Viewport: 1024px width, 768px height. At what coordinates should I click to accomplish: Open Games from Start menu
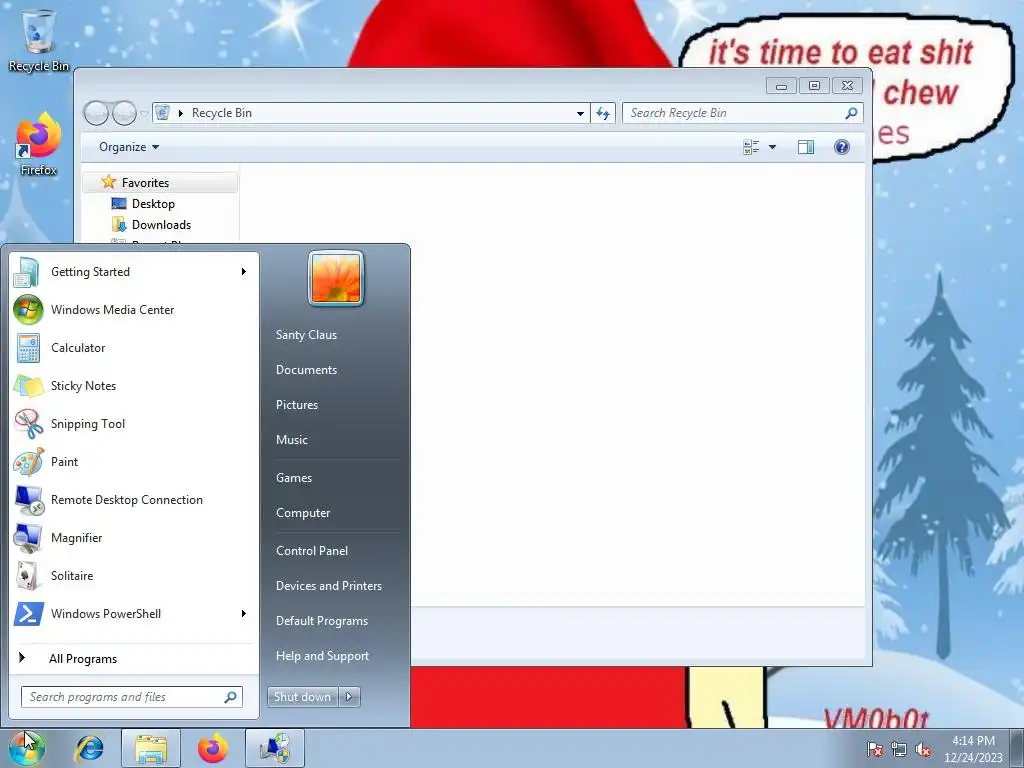pyautogui.click(x=294, y=477)
